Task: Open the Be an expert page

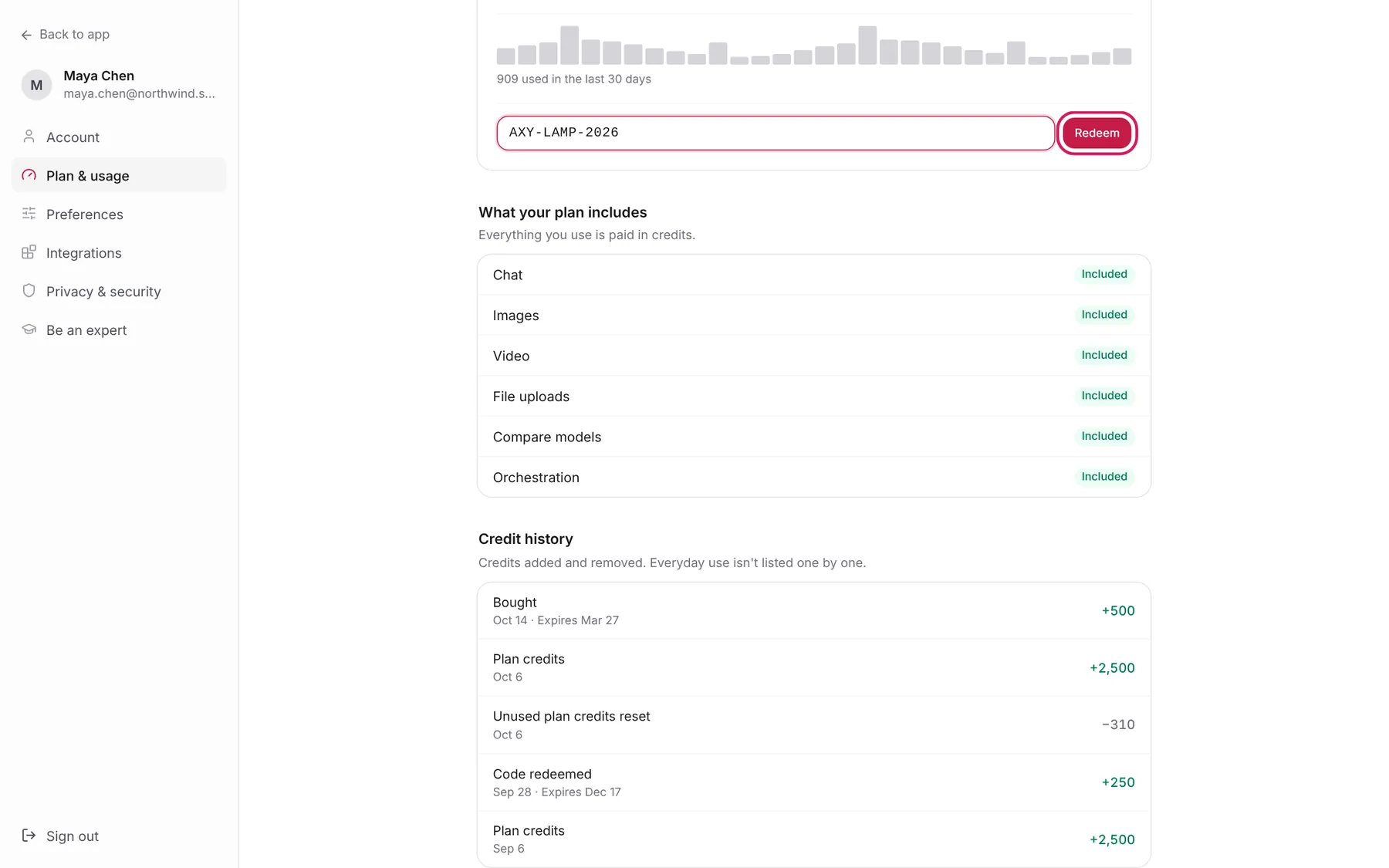Action: coord(119,329)
